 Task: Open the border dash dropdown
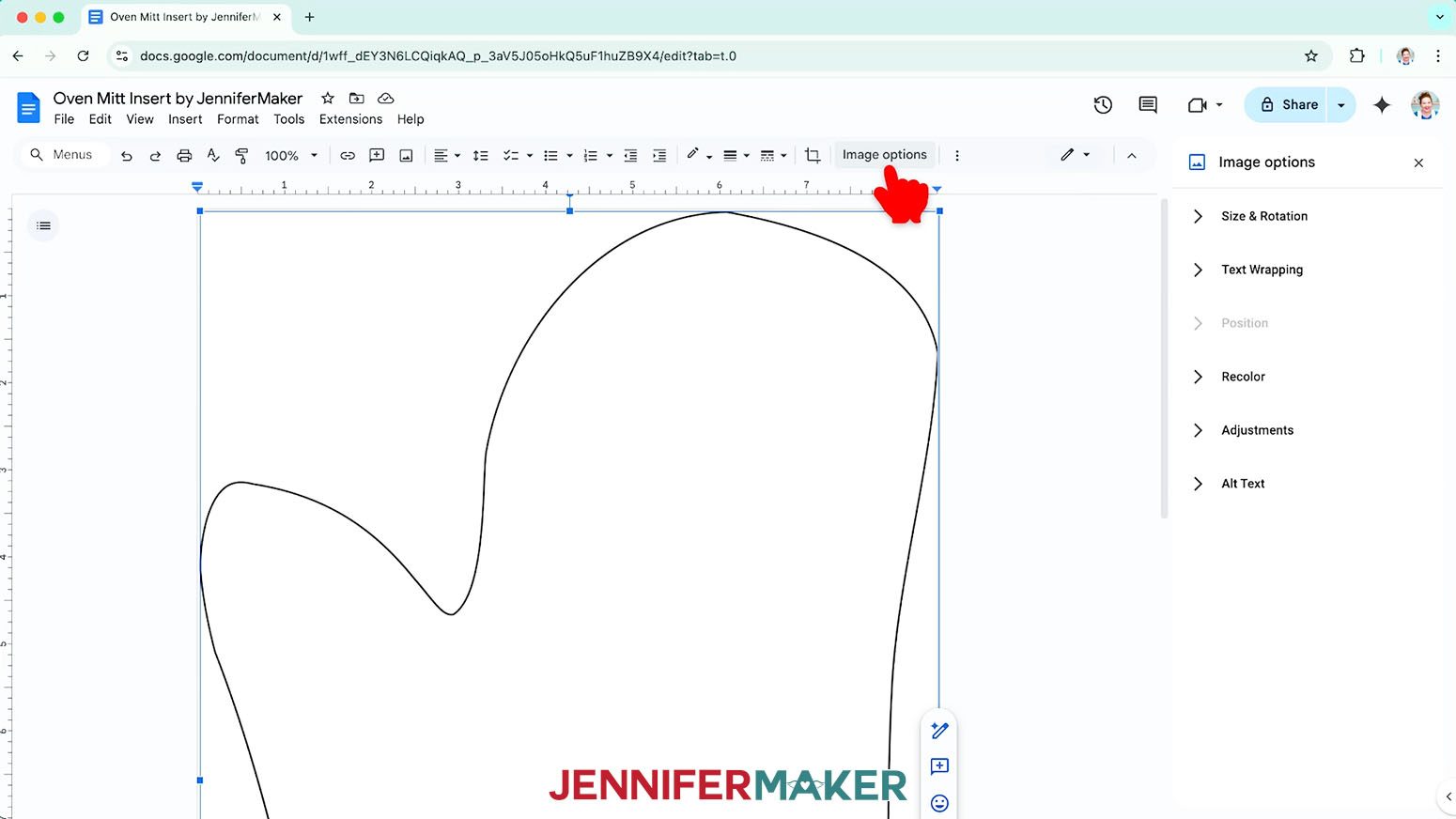point(773,156)
